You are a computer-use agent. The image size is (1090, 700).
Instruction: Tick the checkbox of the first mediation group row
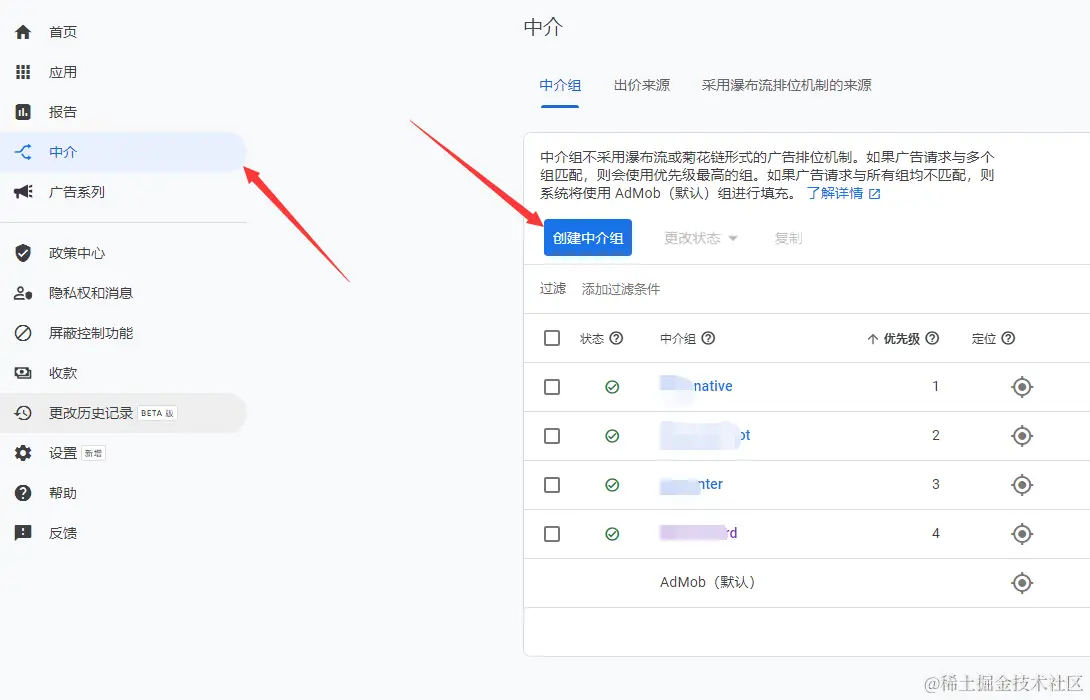coord(551,387)
